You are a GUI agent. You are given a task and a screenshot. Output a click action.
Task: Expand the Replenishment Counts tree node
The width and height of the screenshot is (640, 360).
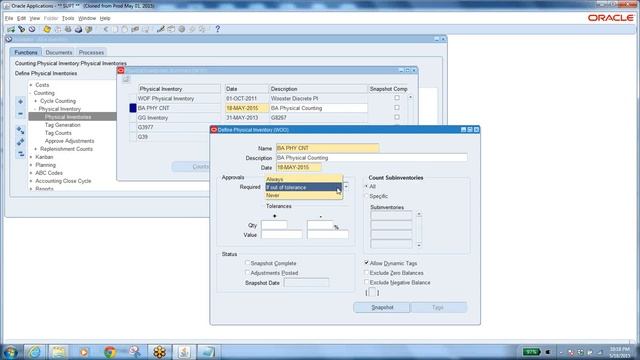click(36, 149)
